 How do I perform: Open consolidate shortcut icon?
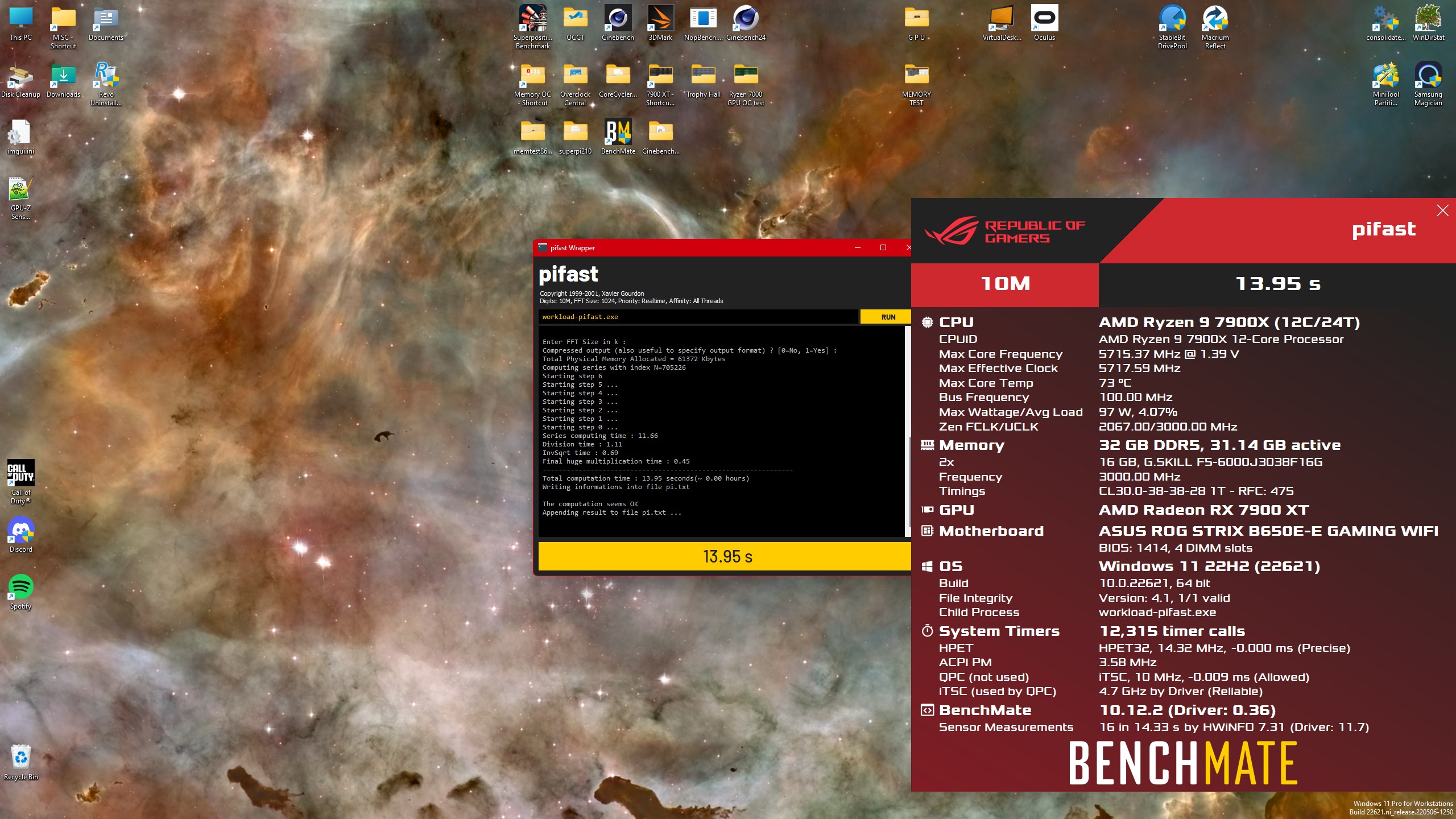(1385, 24)
